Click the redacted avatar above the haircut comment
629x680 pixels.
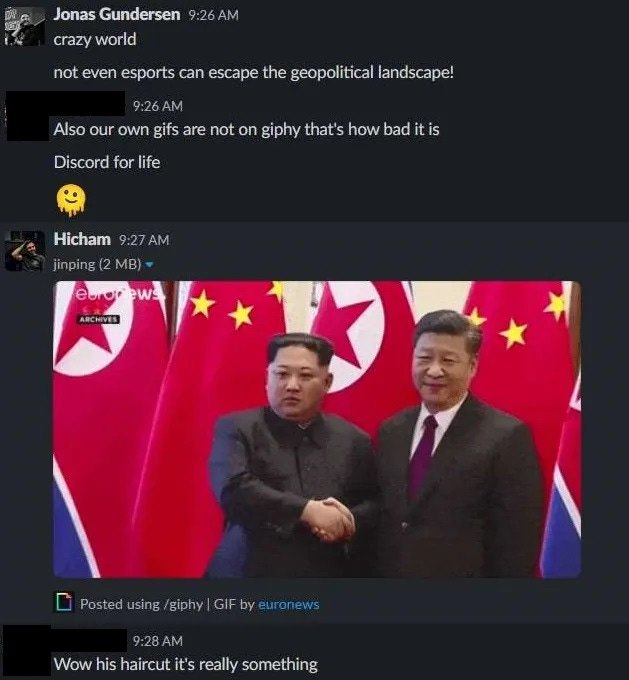click(26, 651)
